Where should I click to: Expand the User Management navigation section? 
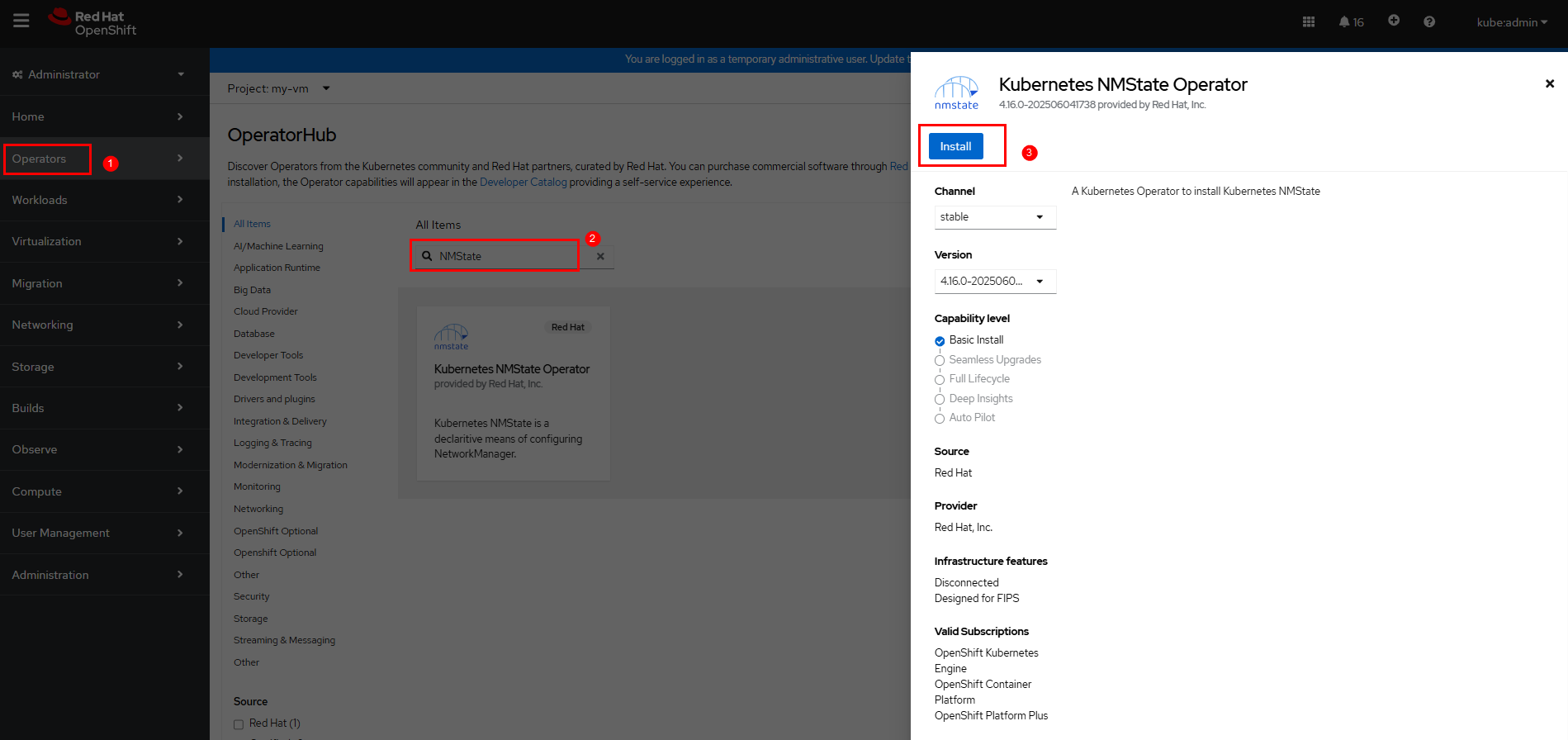pyautogui.click(x=105, y=533)
